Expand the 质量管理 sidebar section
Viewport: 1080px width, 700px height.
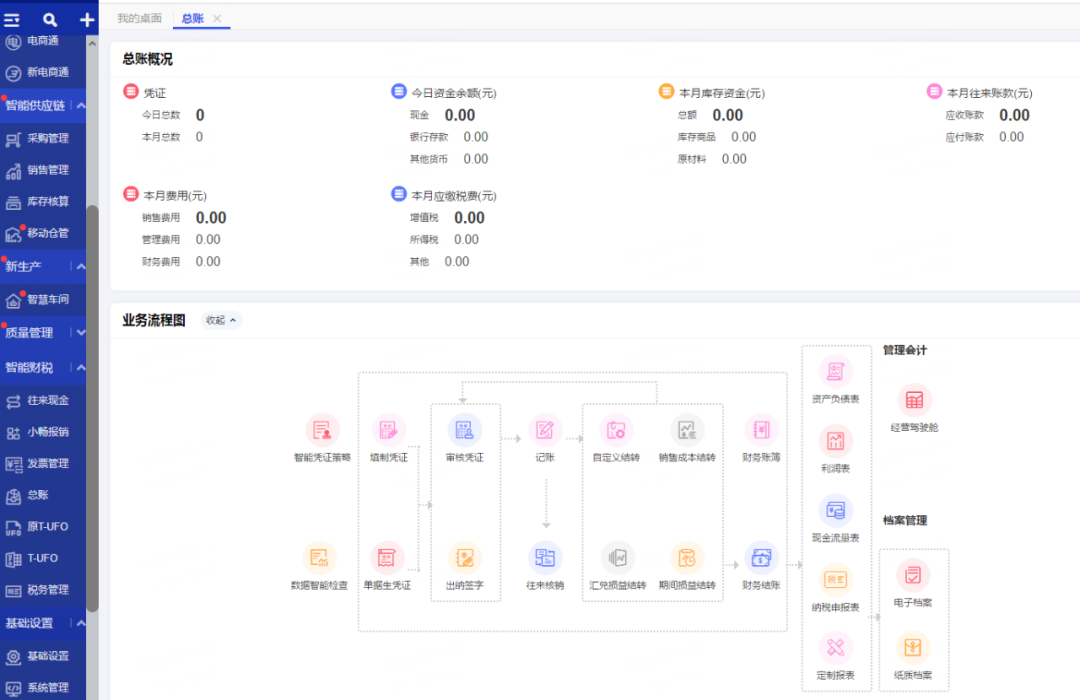(x=81, y=332)
